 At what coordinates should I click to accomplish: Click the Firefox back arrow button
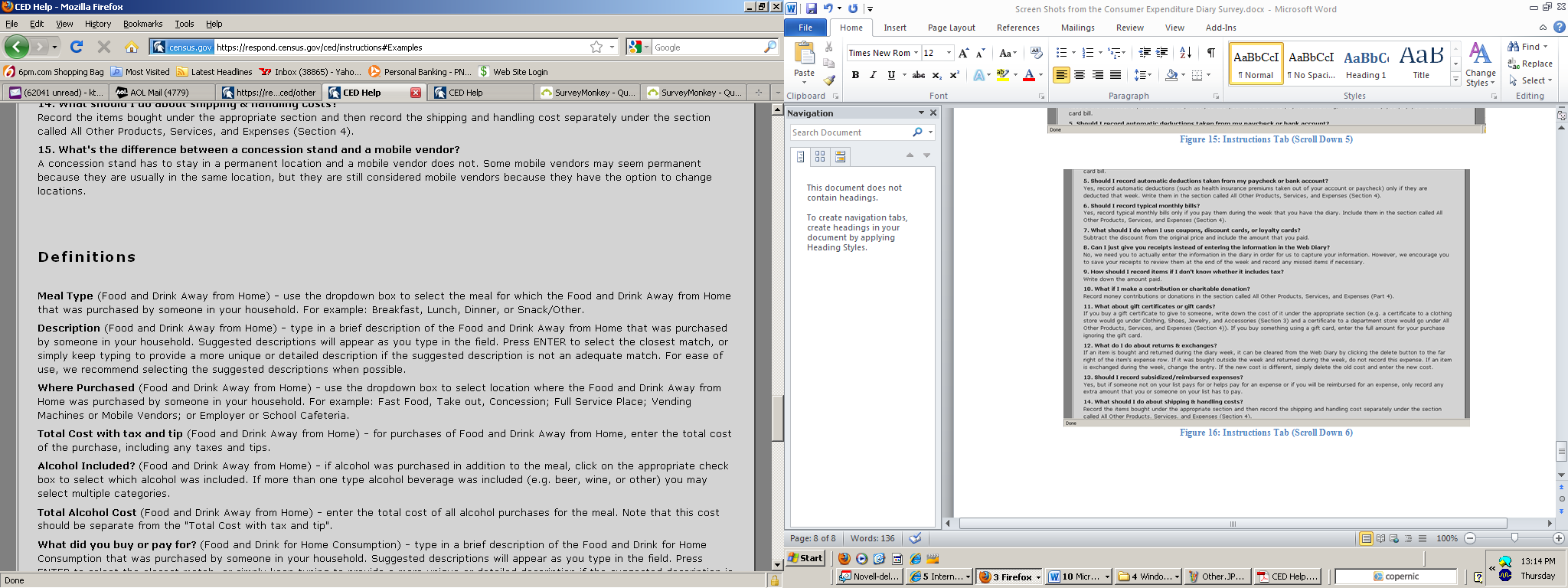point(16,47)
